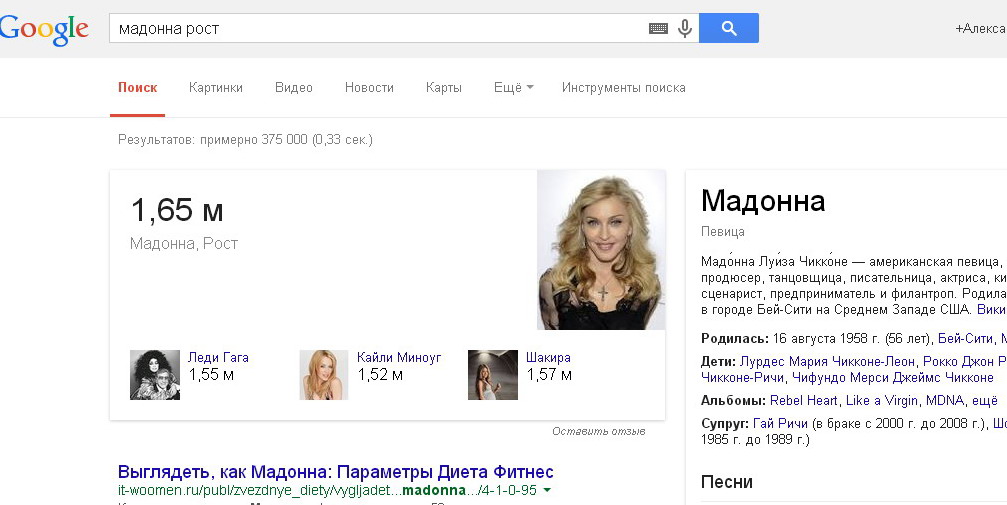1007x505 pixels.
Task: Expand dropdown arrow beside it-woomen.ru URL
Action: pyautogui.click(x=548, y=491)
